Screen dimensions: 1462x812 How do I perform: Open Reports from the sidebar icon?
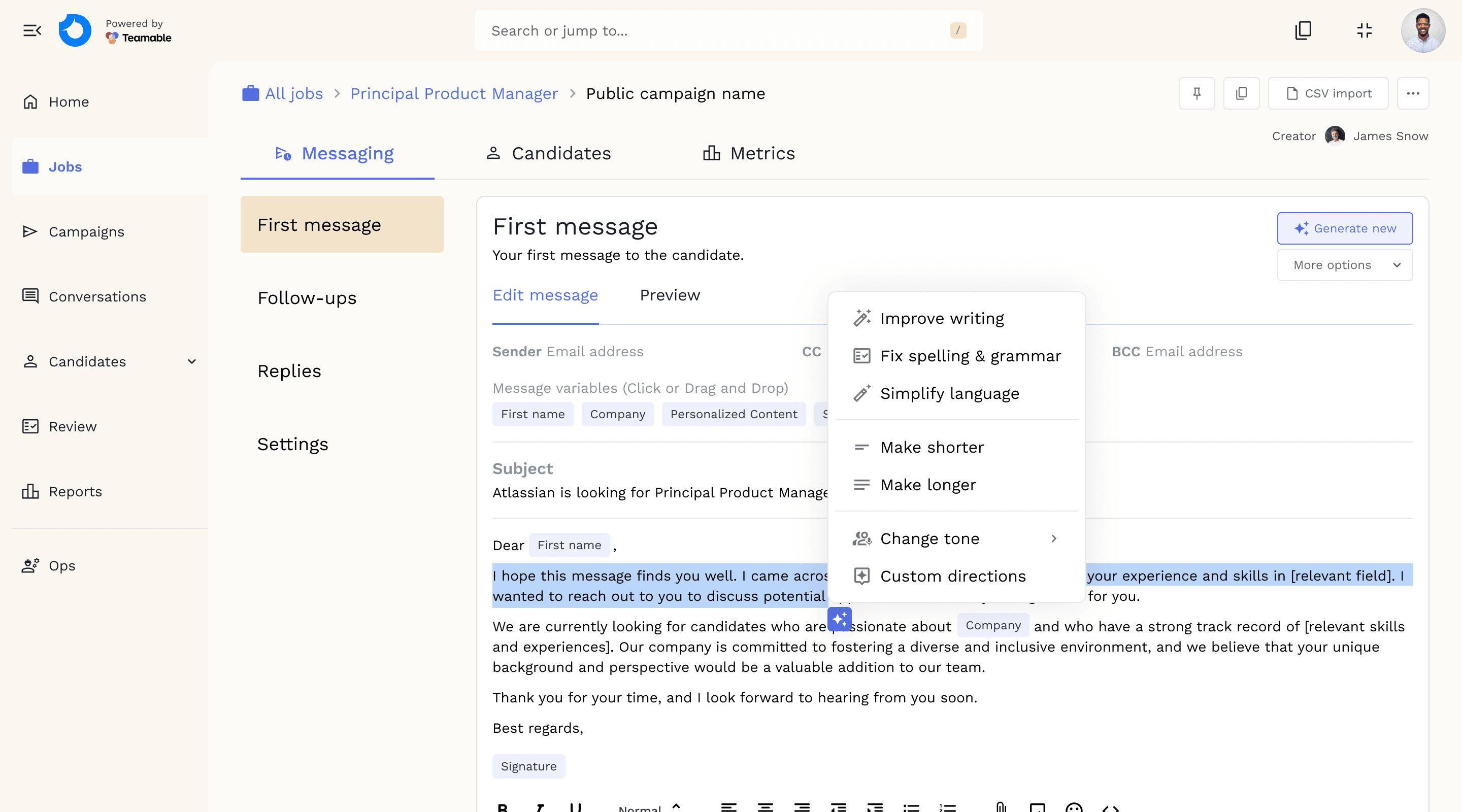coord(31,491)
